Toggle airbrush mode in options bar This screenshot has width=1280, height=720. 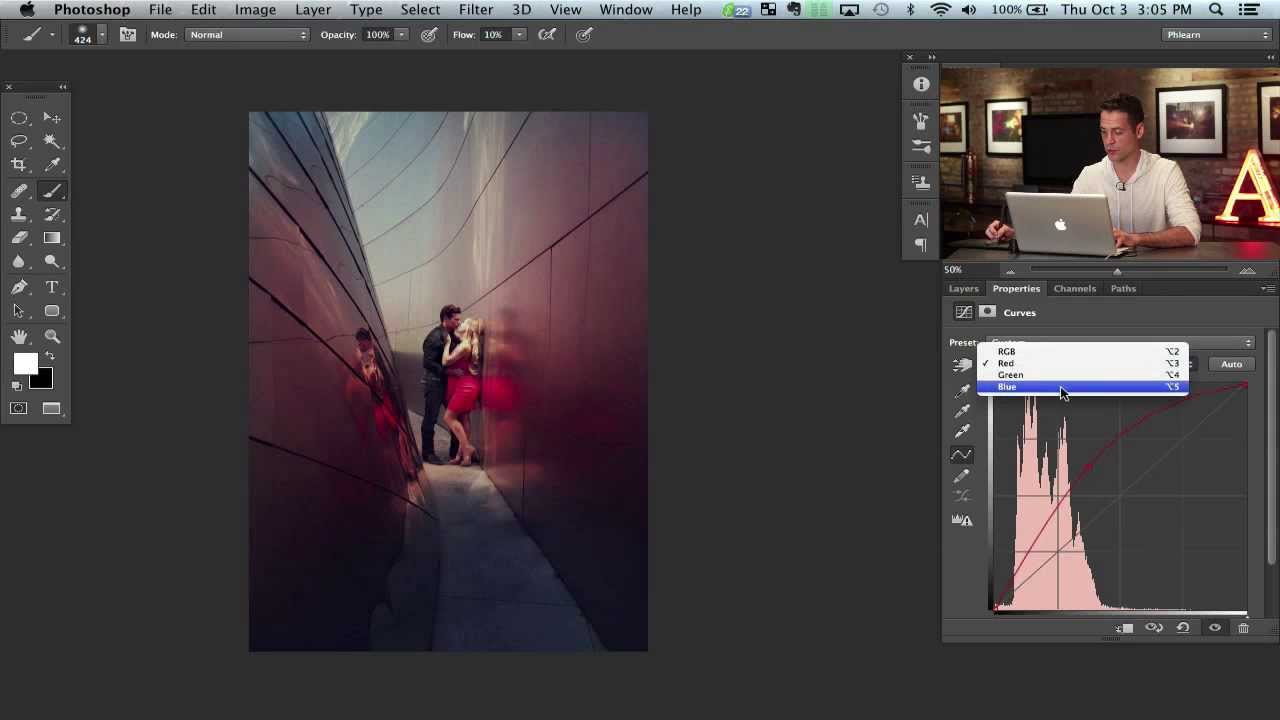click(547, 35)
